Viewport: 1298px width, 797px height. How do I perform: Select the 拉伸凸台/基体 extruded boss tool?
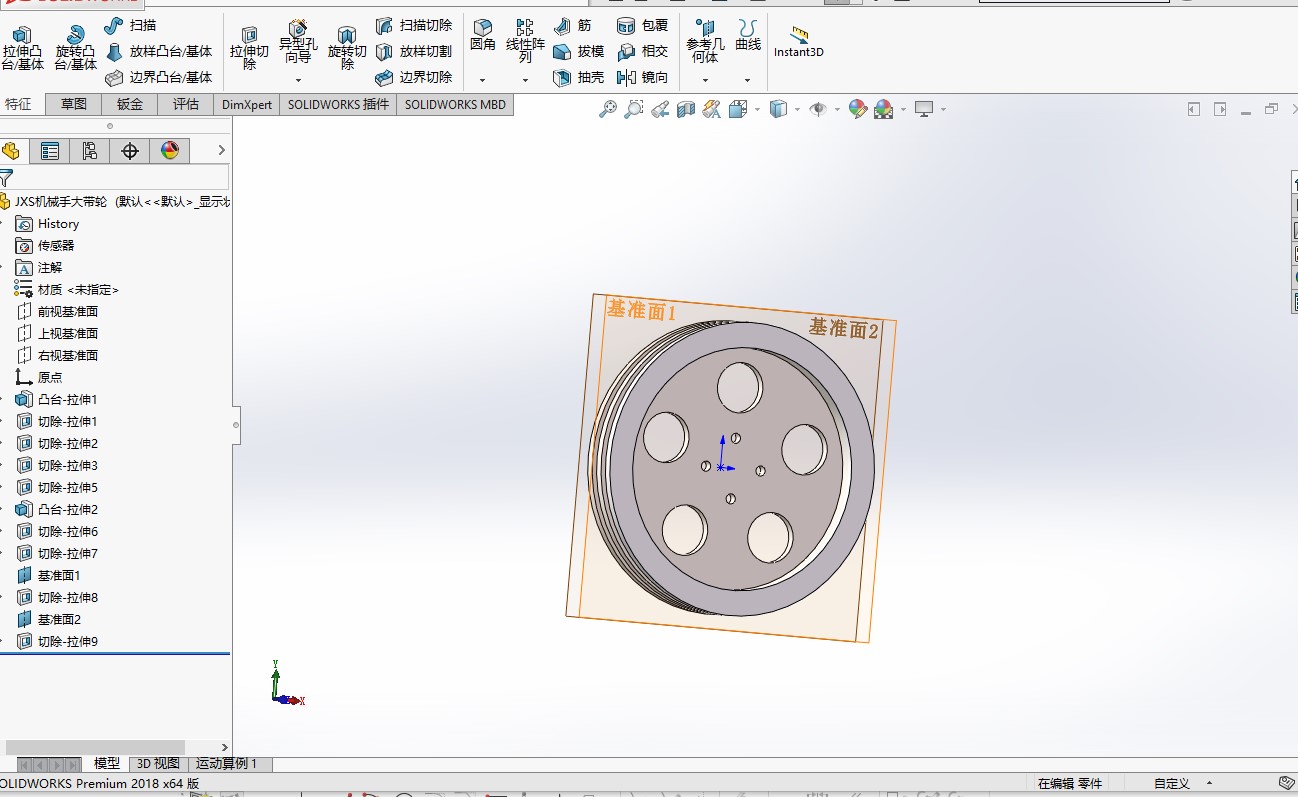(22, 48)
